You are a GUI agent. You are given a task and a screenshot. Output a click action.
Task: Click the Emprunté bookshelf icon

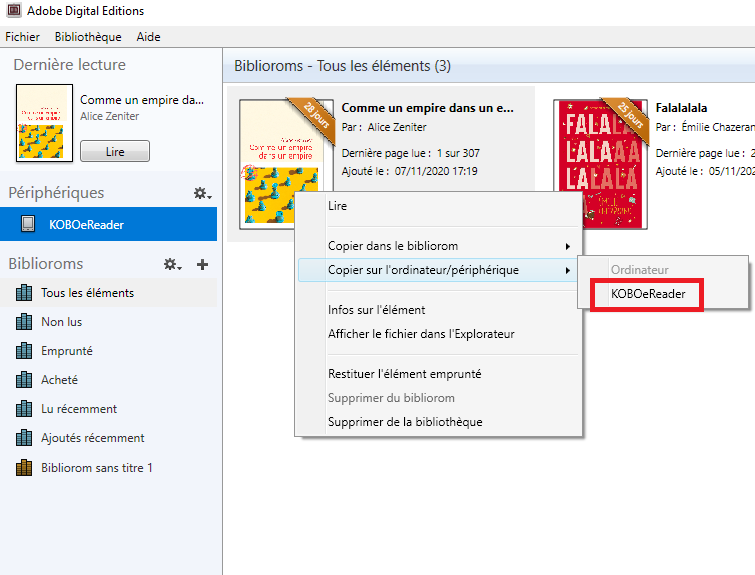(x=24, y=351)
